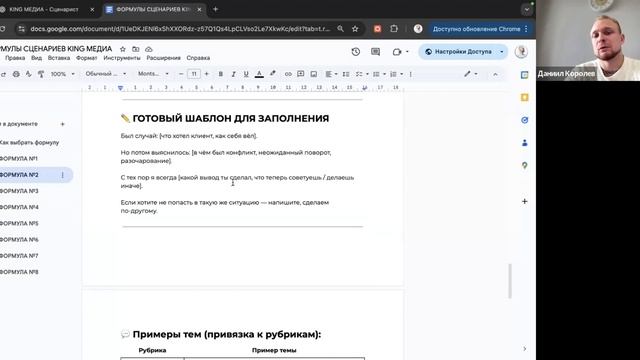640x360 pixels.
Task: Open the Chrome profile avatar
Action: point(418,29)
